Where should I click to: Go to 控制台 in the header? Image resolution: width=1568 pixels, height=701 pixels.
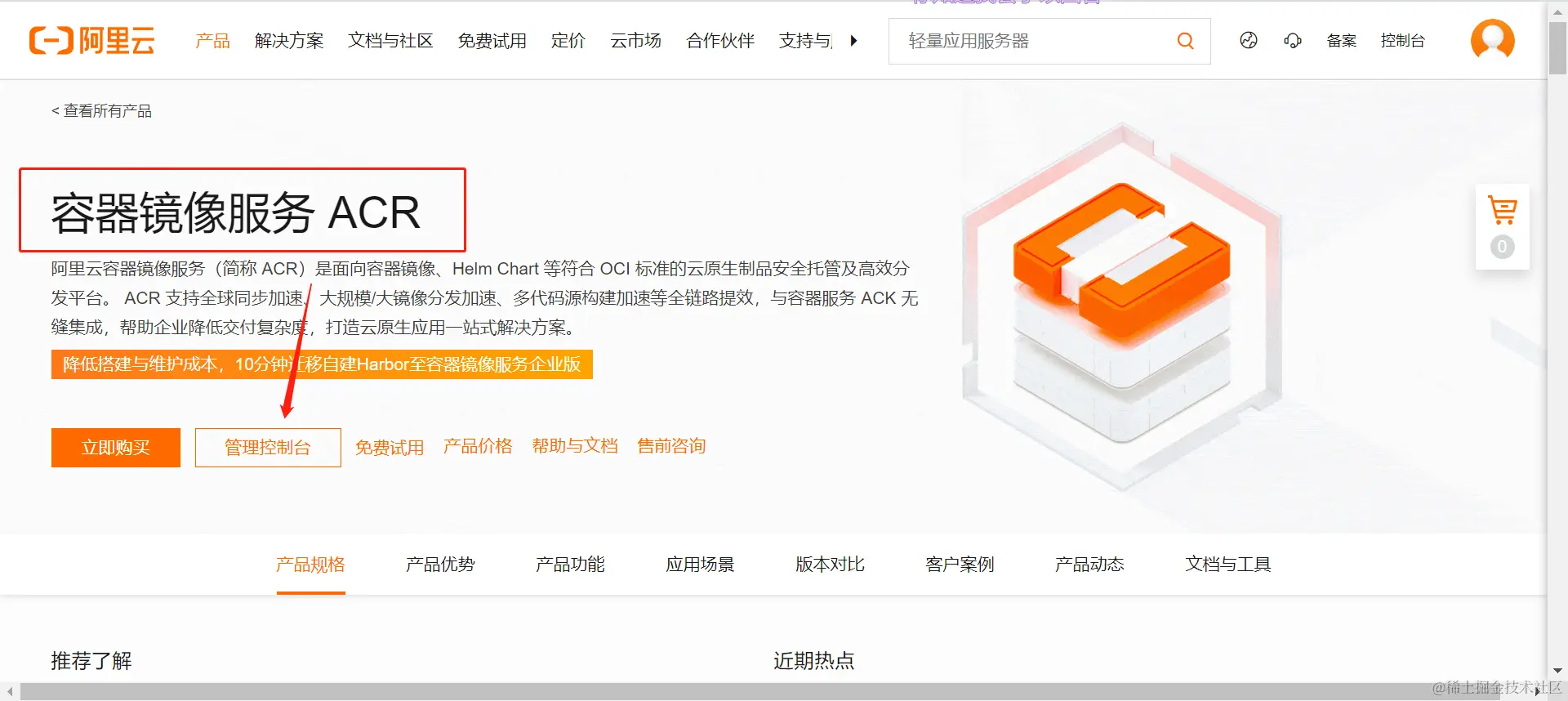click(1402, 41)
